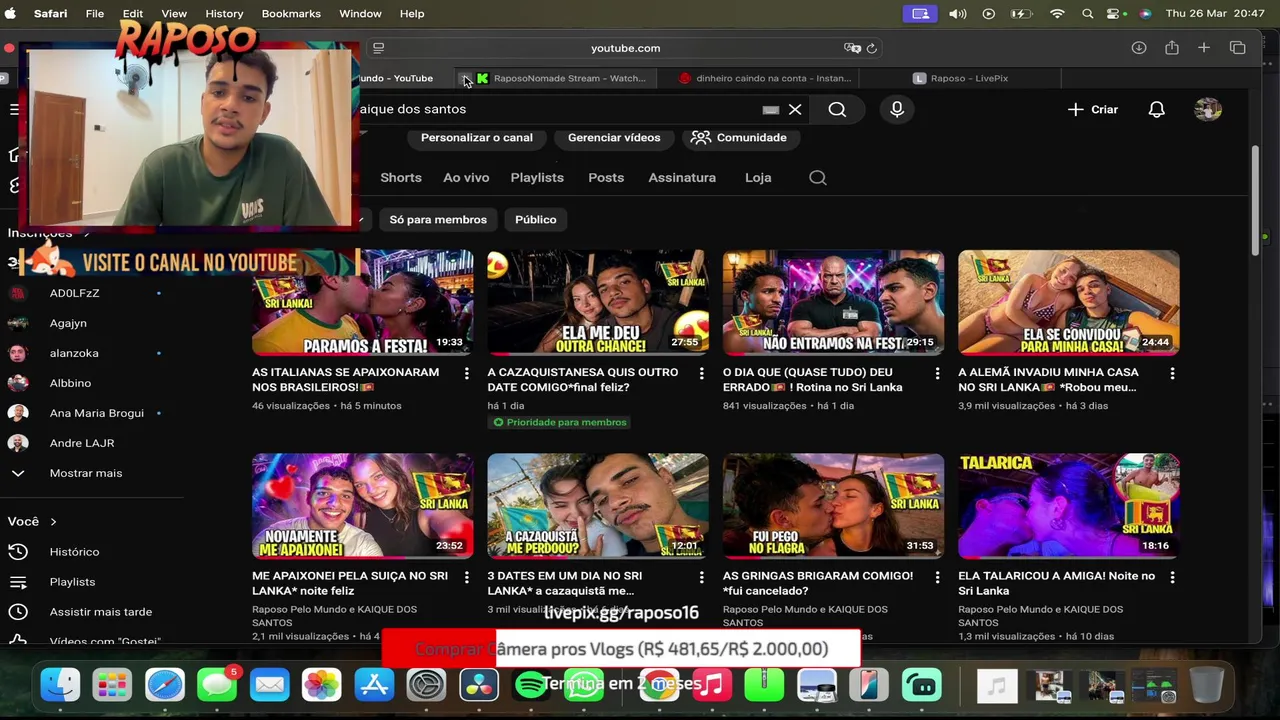Click the page vertical scrollbar
Image resolution: width=1280 pixels, height=720 pixels.
click(x=1256, y=200)
